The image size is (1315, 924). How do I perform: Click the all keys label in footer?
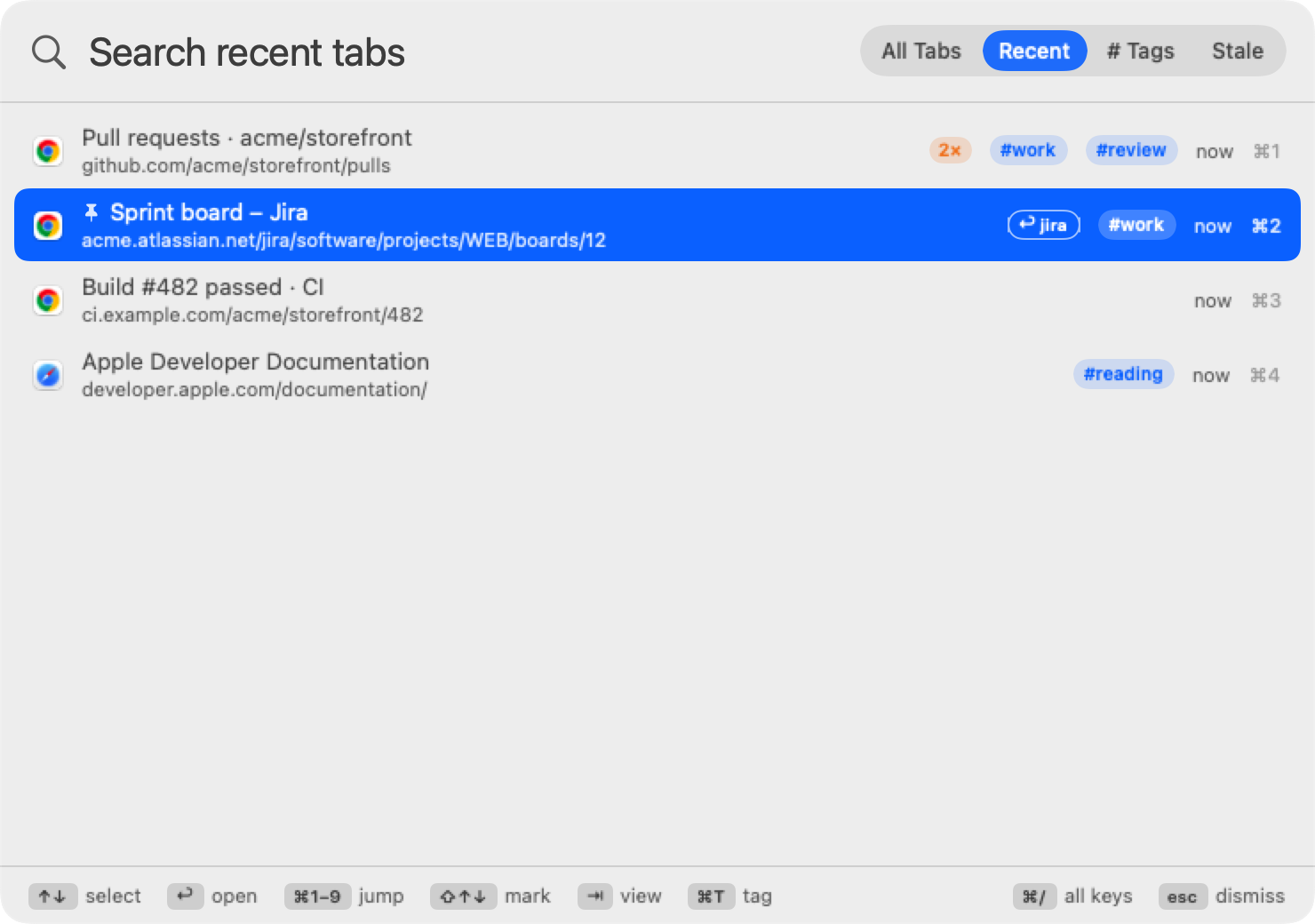pyautogui.click(x=1098, y=896)
